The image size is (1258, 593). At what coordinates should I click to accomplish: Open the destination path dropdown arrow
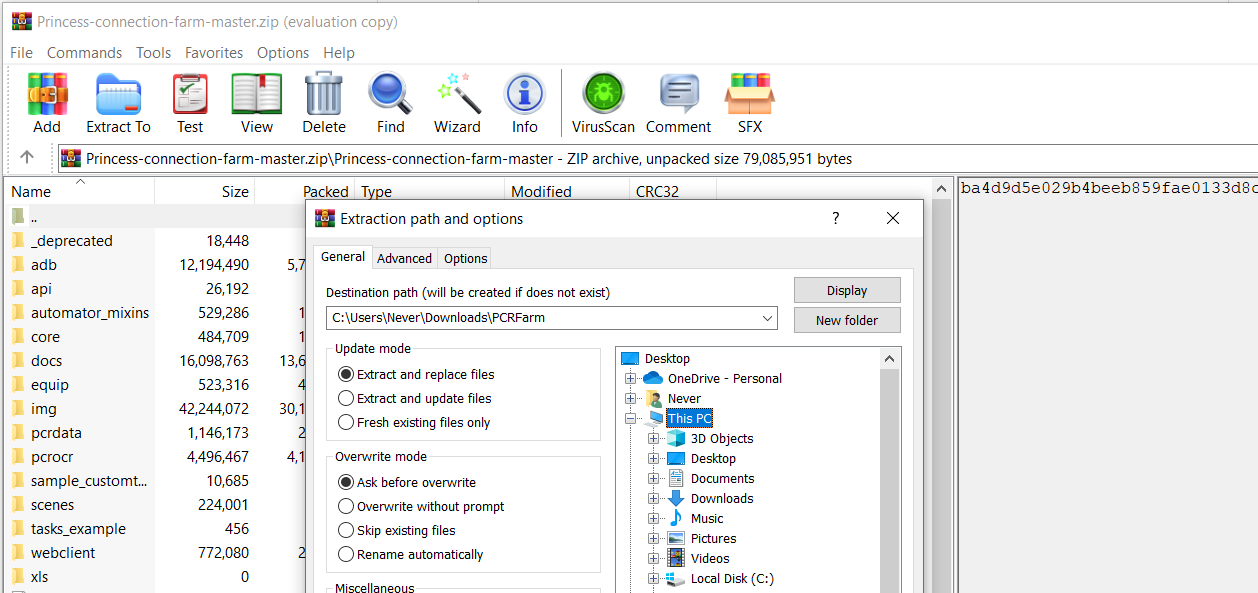(x=767, y=318)
